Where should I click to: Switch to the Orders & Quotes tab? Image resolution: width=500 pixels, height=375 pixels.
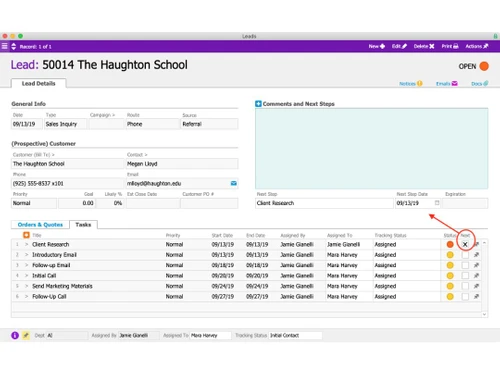click(x=40, y=225)
